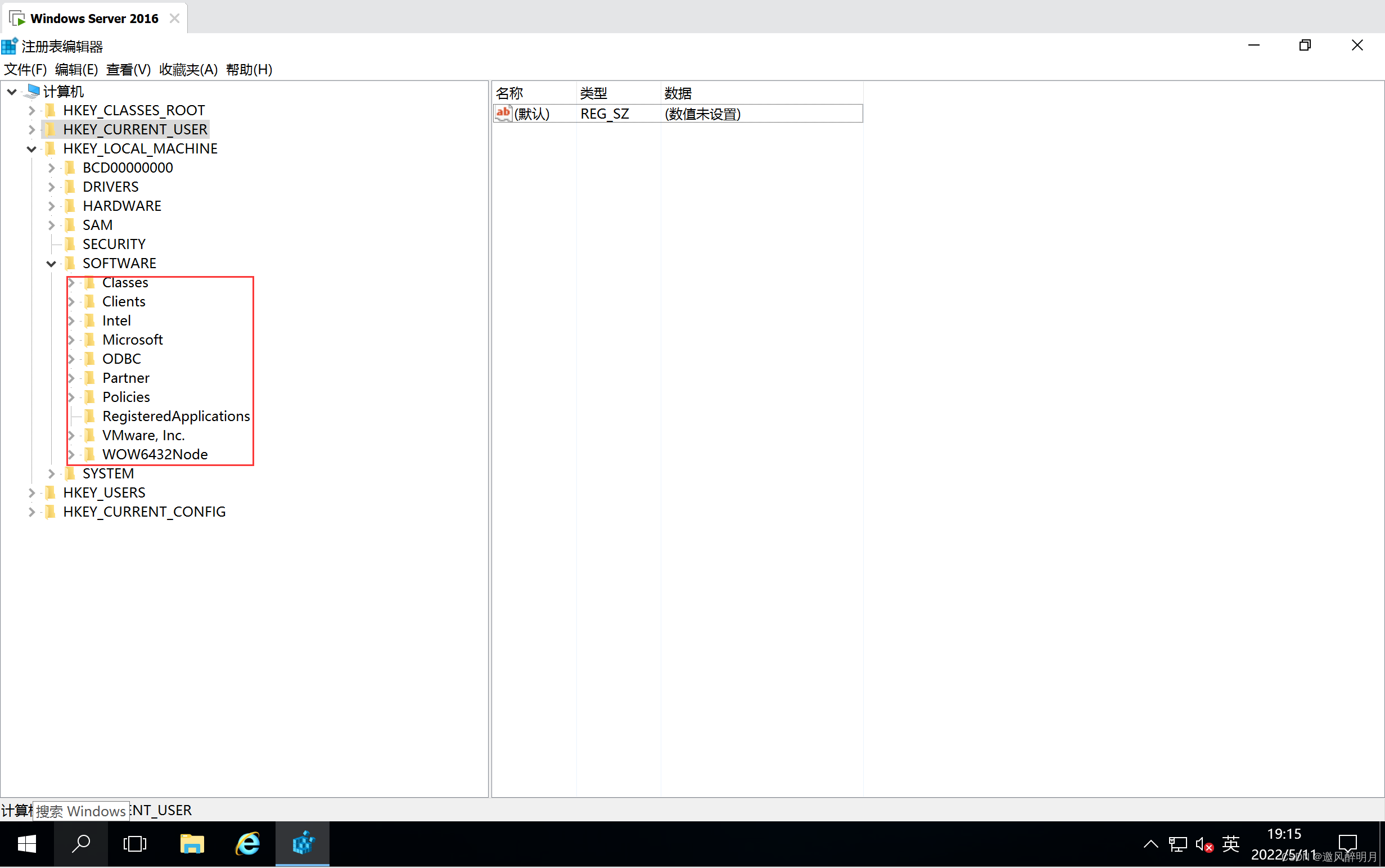Restore down the Registry Editor window
Screen dimensions: 1385x868
(x=1305, y=46)
